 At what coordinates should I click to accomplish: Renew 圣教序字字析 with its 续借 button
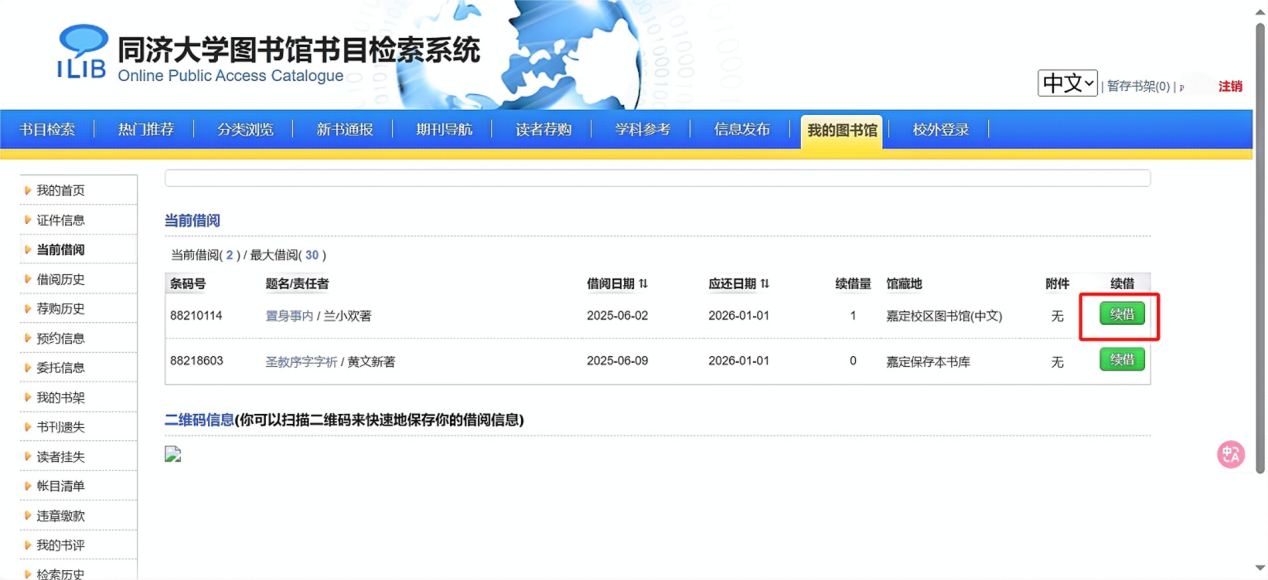[1122, 359]
